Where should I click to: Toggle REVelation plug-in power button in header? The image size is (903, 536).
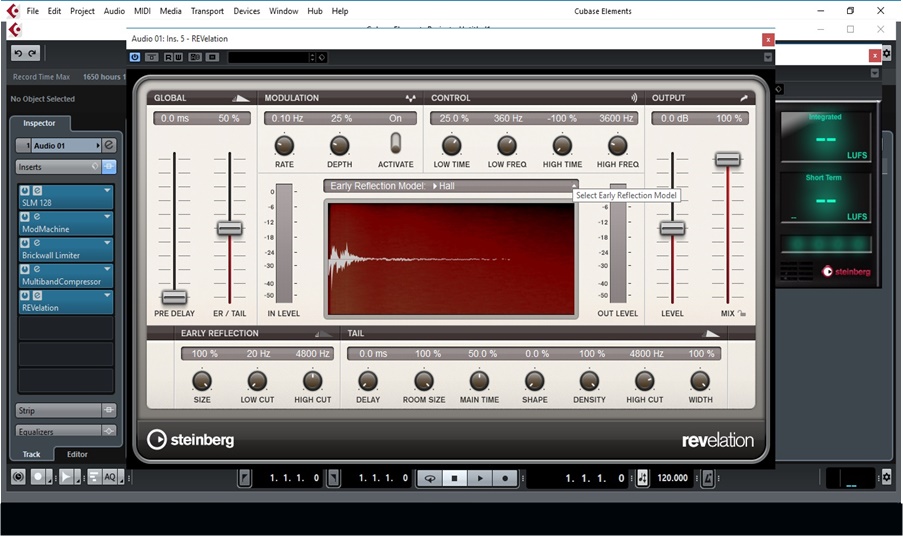click(x=135, y=57)
